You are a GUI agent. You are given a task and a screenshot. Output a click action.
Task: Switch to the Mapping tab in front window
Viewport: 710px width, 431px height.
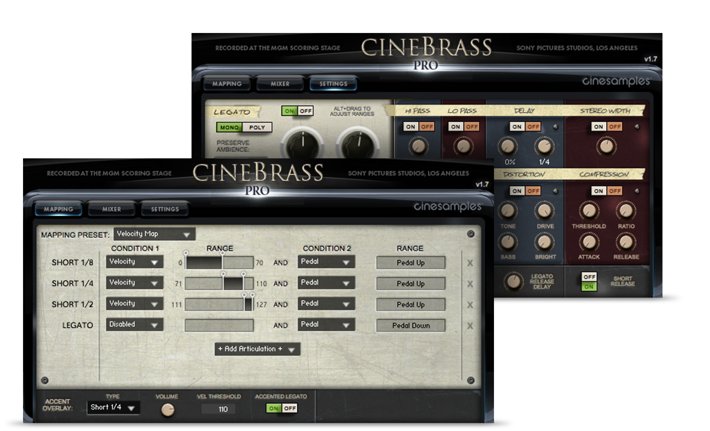pos(58,209)
